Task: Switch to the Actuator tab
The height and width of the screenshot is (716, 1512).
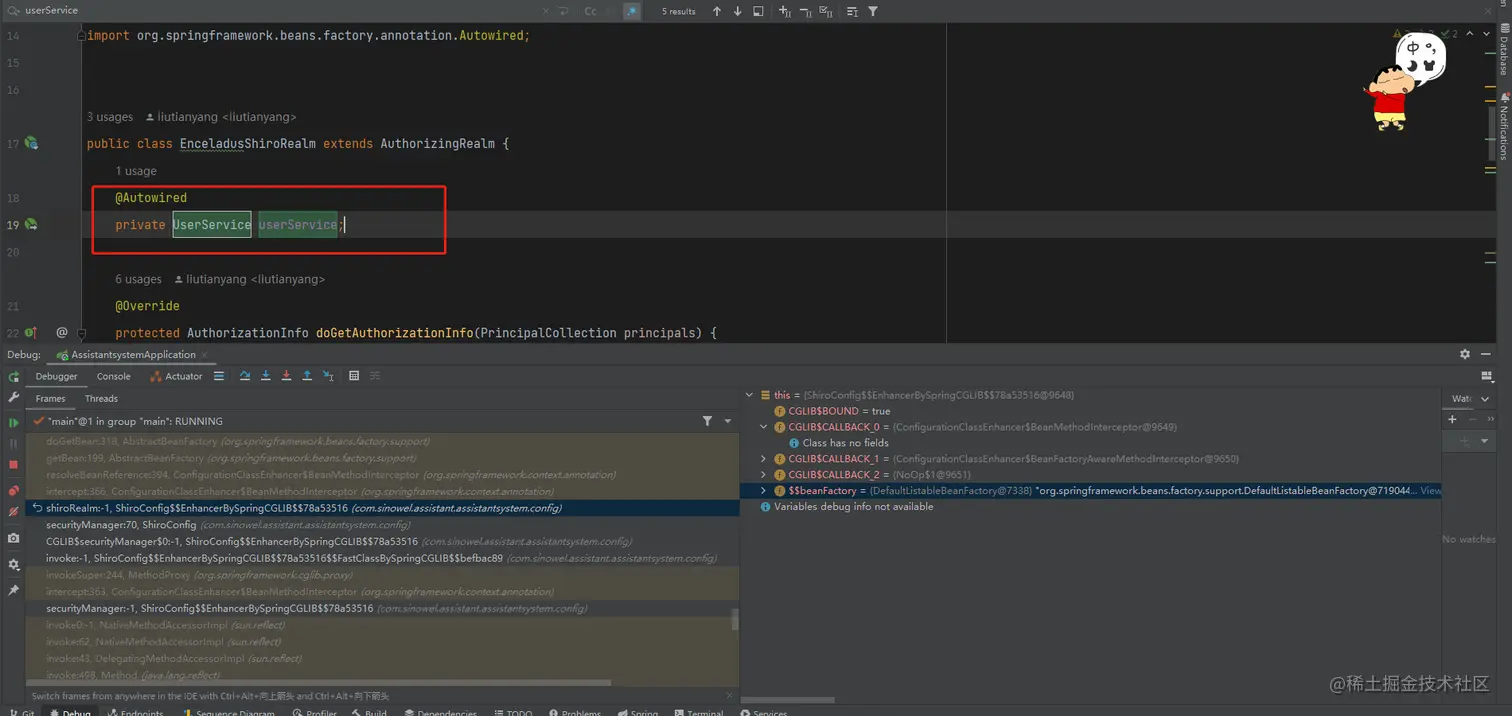Action: click(x=176, y=376)
